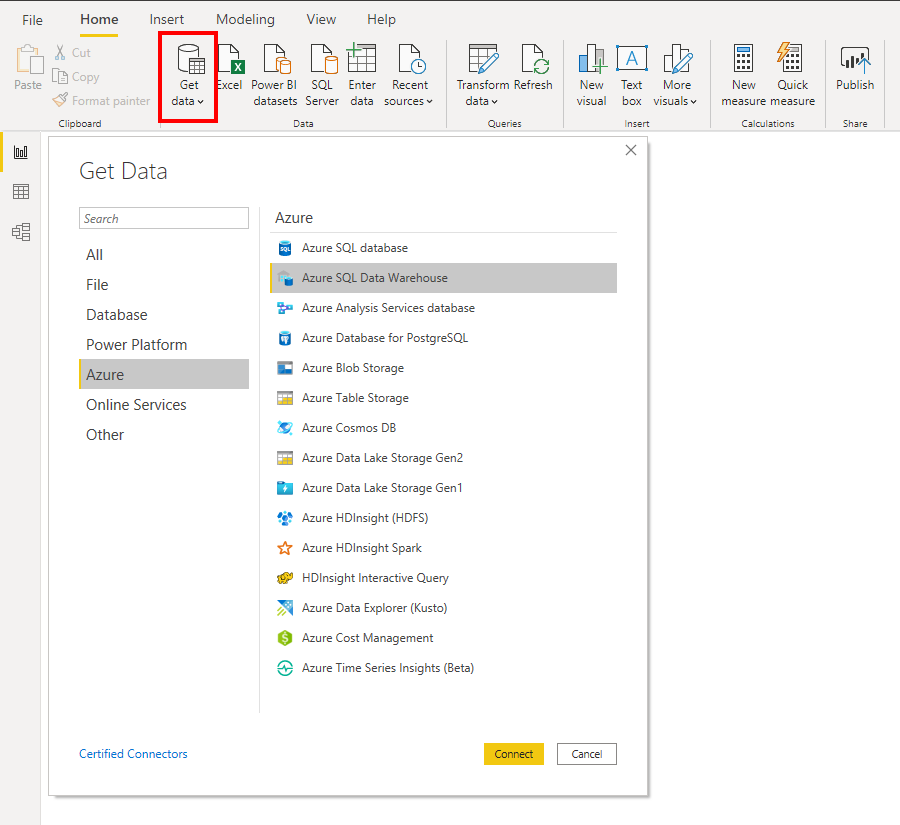
Task: Select the Azure category
Action: (164, 374)
